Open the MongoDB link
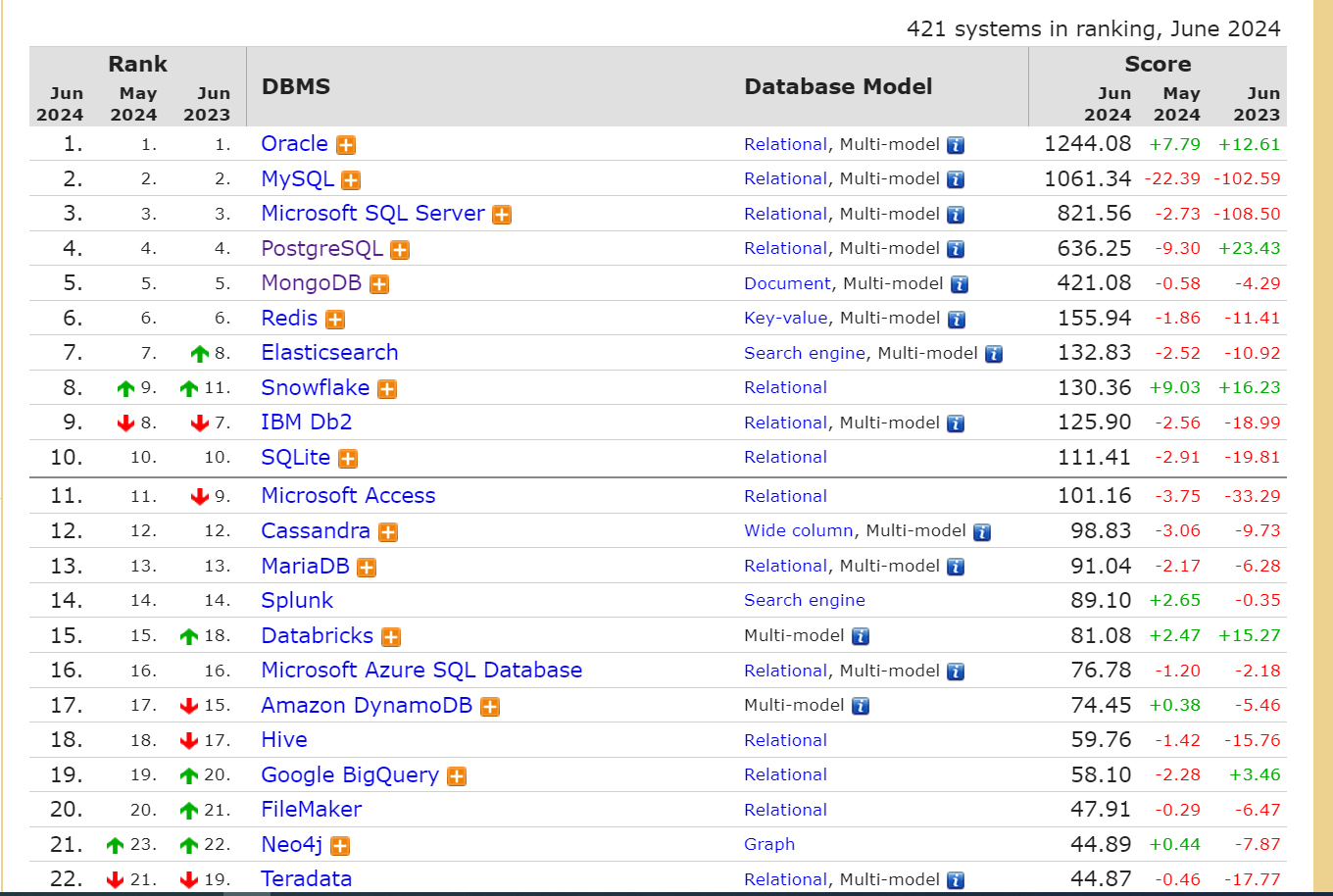This screenshot has height=896, width=1333. pos(311,282)
